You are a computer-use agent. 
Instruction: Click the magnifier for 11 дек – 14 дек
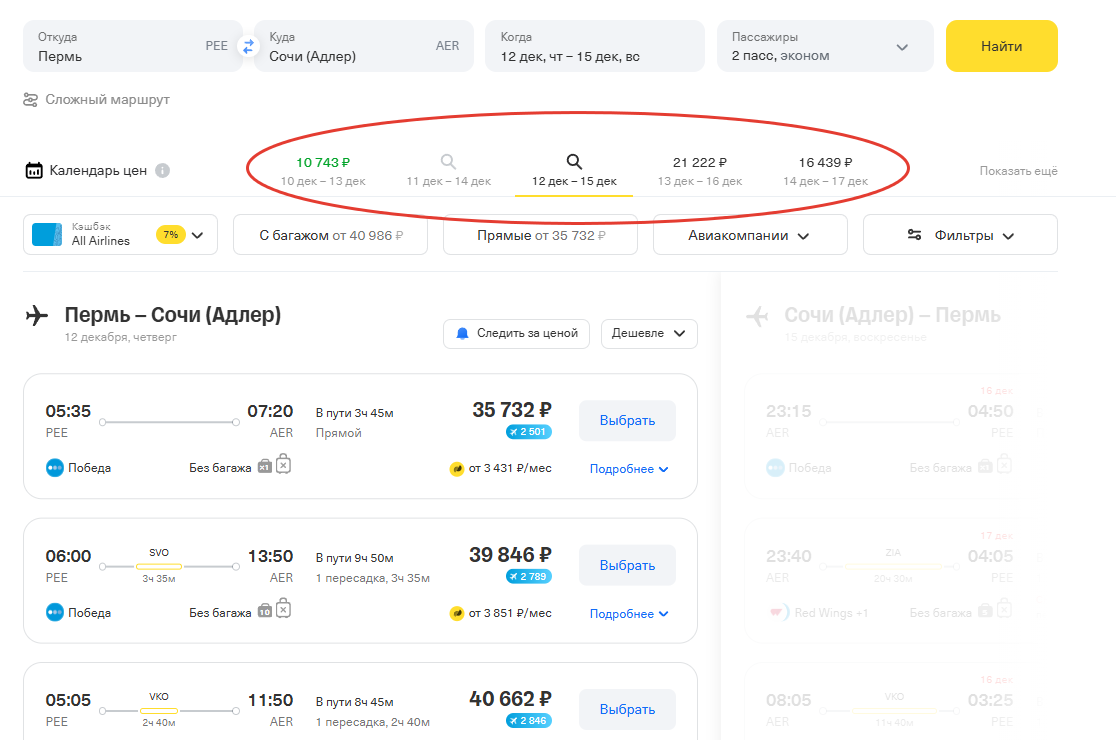point(448,161)
